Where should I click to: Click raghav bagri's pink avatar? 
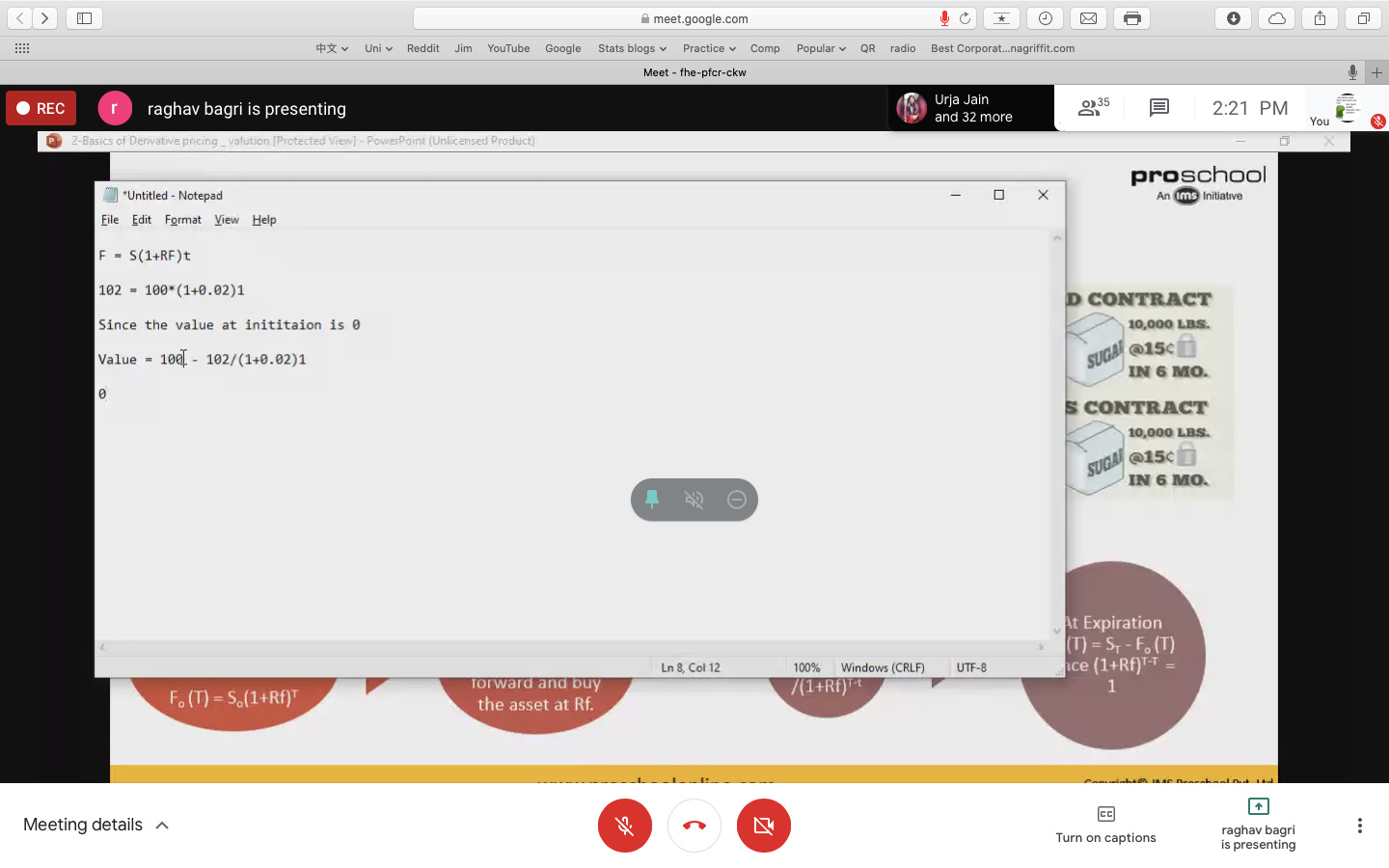click(x=115, y=108)
